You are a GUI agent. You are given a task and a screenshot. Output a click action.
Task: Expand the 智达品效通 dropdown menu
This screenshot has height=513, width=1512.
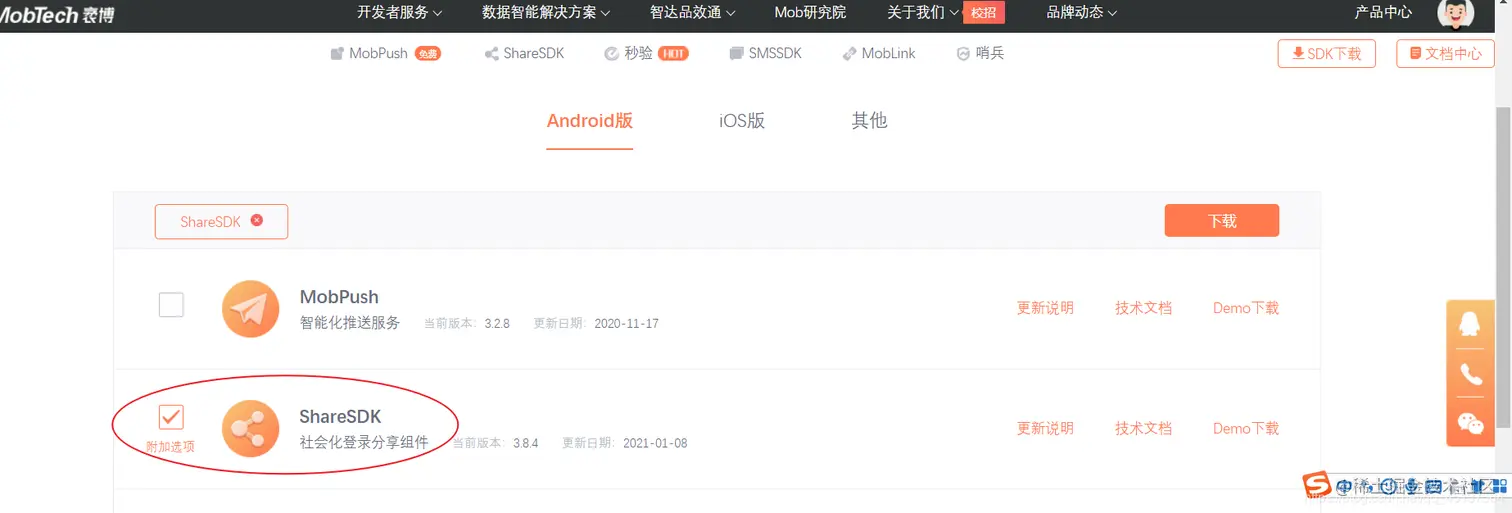coord(692,12)
